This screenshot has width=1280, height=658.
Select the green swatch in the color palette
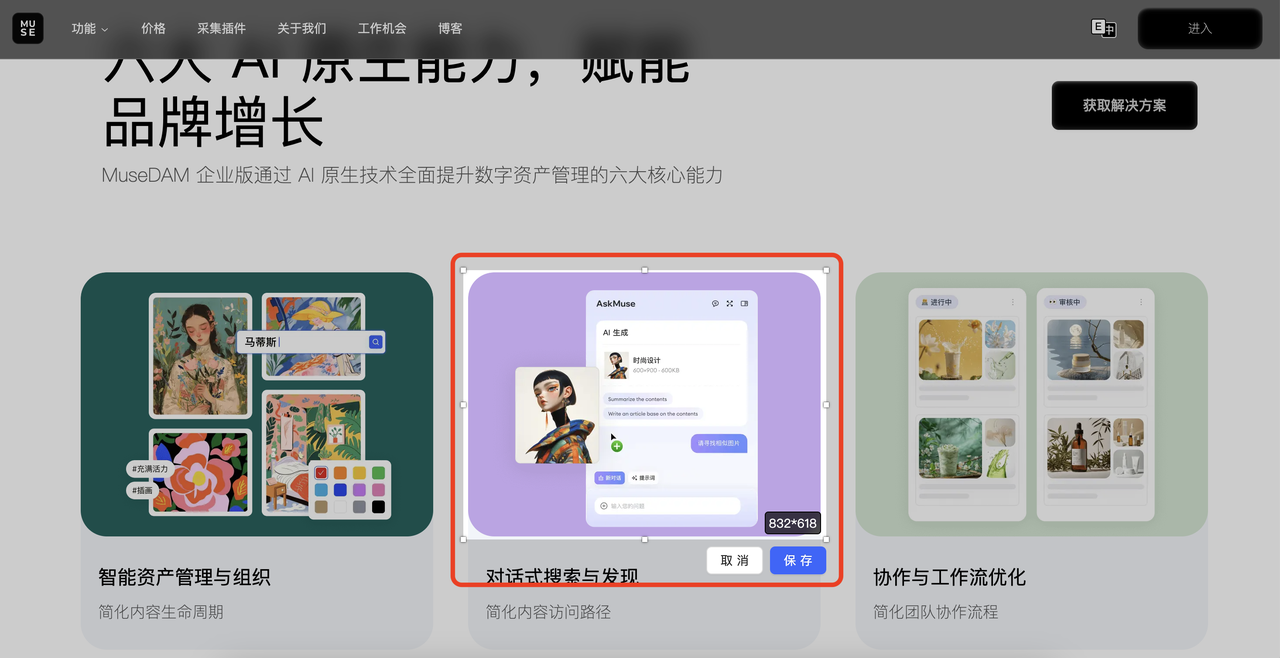tap(378, 473)
